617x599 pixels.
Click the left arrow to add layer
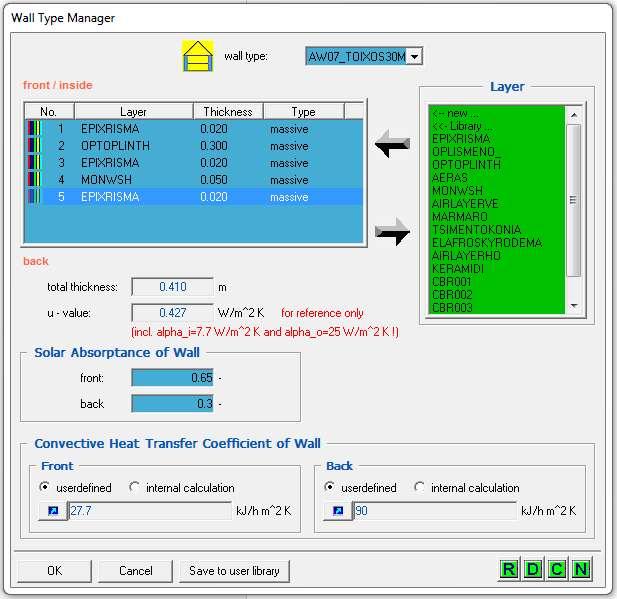(392, 143)
